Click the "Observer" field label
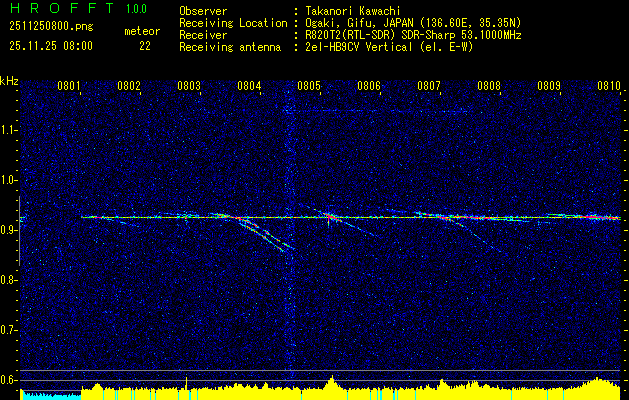 coord(203,11)
